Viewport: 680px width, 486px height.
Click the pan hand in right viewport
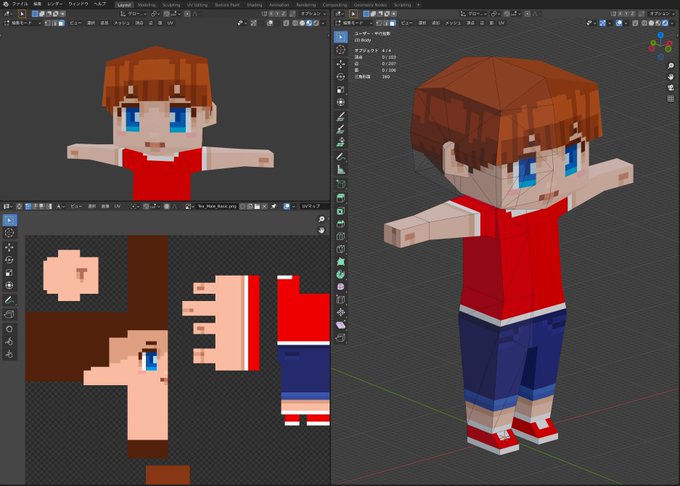[670, 76]
